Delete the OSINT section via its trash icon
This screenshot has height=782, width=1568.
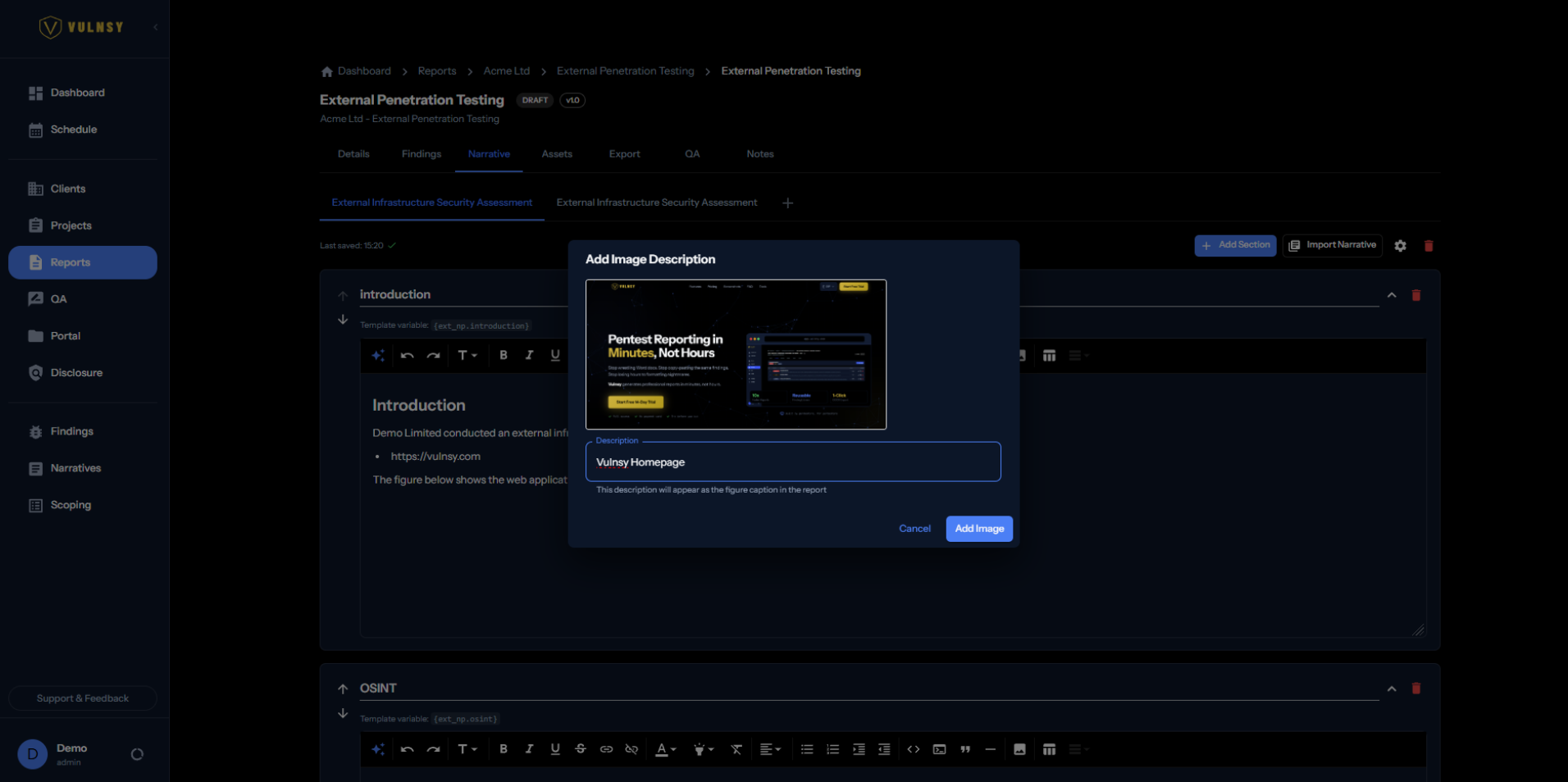click(1416, 689)
